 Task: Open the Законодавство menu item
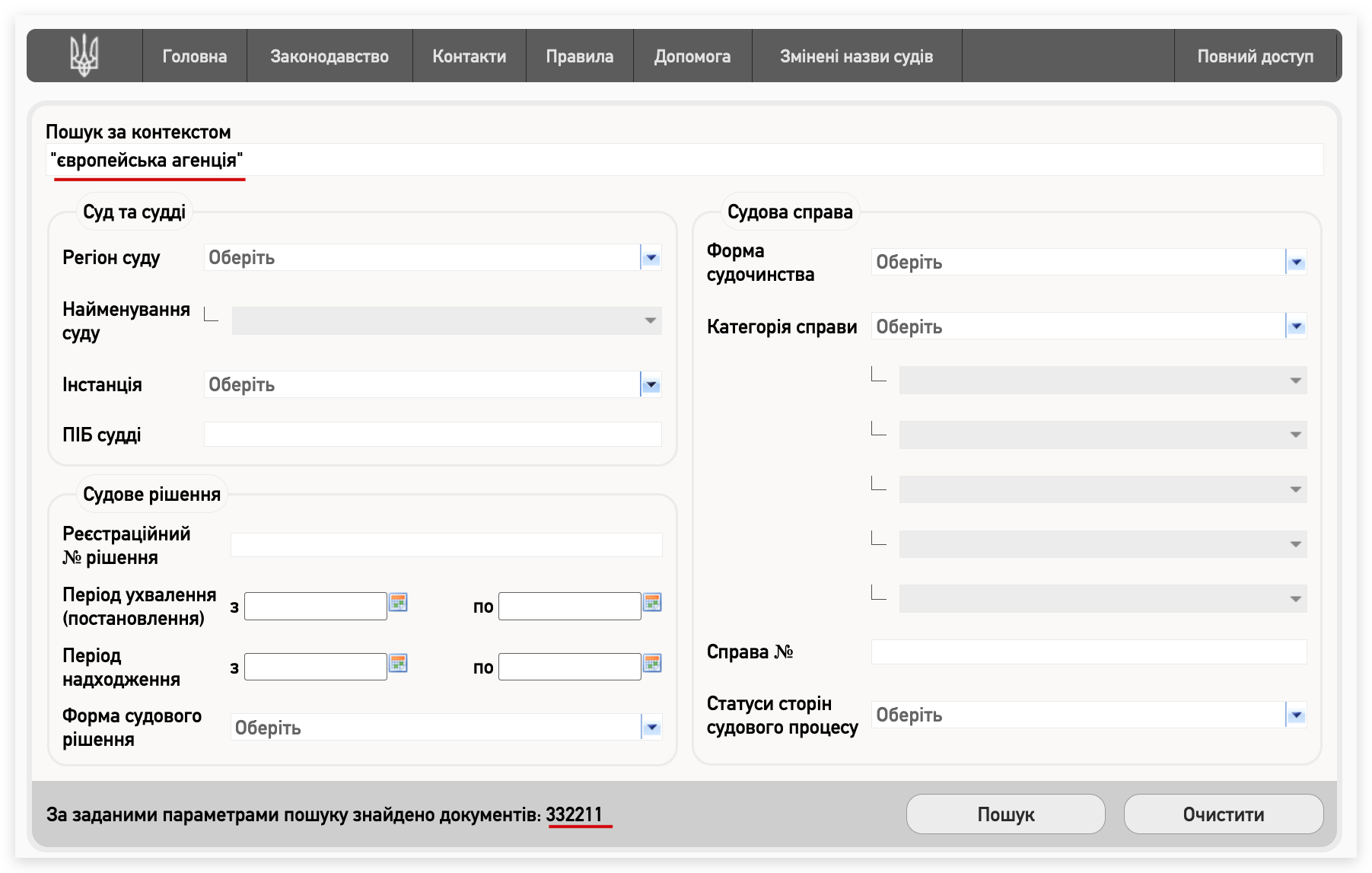pos(329,56)
